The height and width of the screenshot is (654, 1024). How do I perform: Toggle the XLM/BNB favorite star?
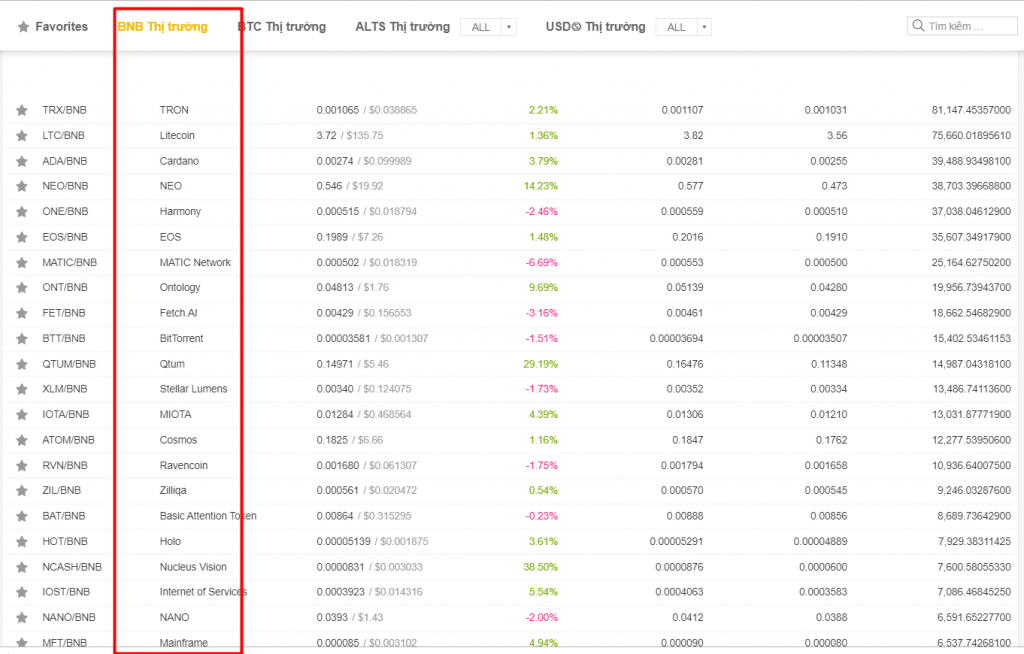coord(22,389)
